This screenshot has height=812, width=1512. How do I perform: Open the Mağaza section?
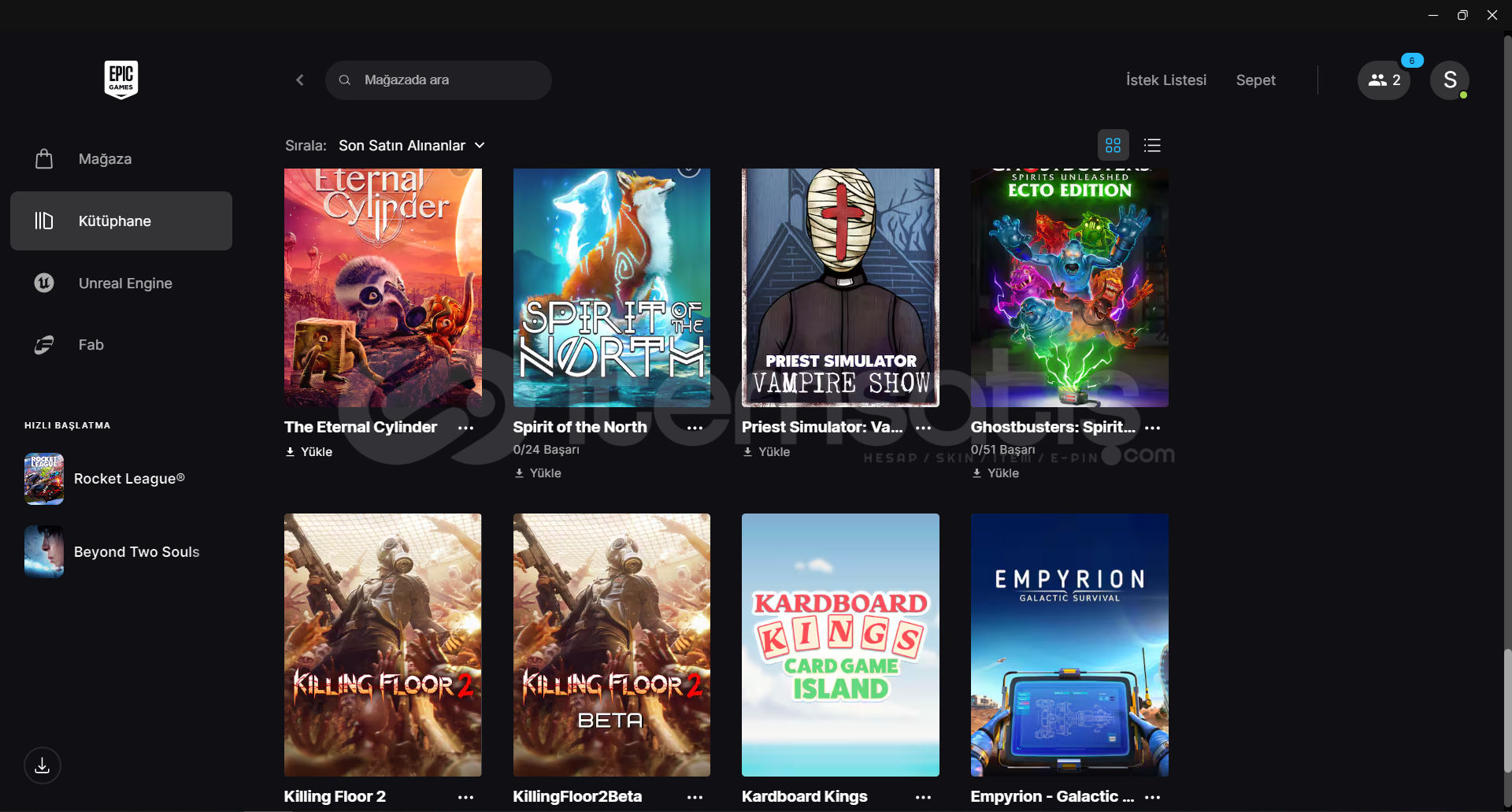[x=121, y=159]
